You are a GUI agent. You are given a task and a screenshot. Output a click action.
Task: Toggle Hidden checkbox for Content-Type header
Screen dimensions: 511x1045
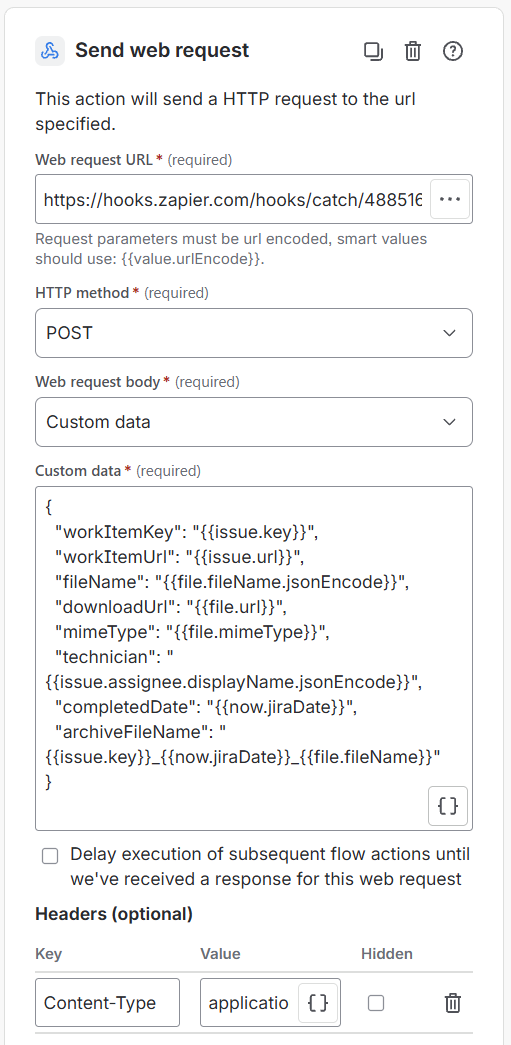tap(376, 1002)
